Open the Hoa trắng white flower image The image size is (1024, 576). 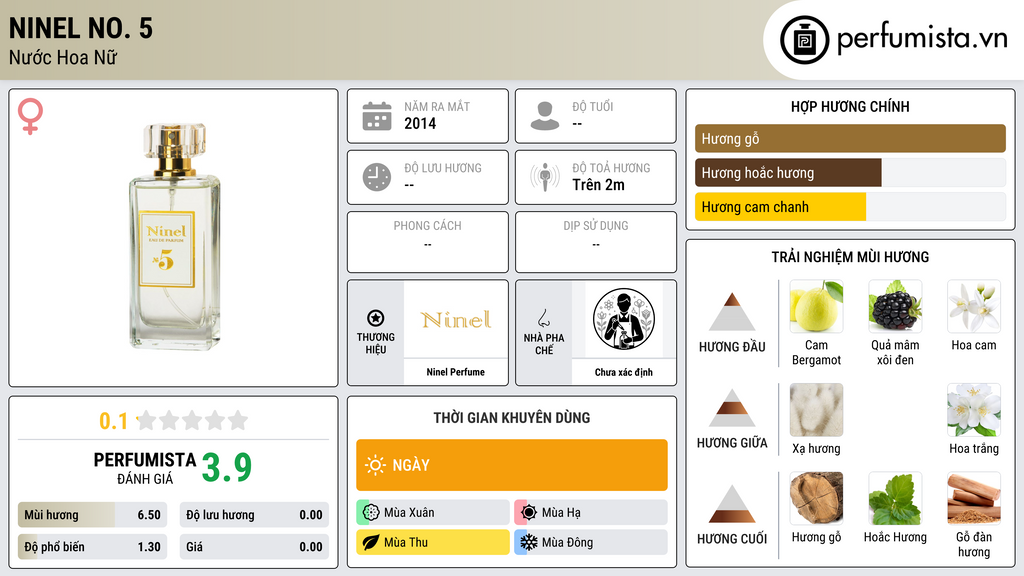[974, 409]
